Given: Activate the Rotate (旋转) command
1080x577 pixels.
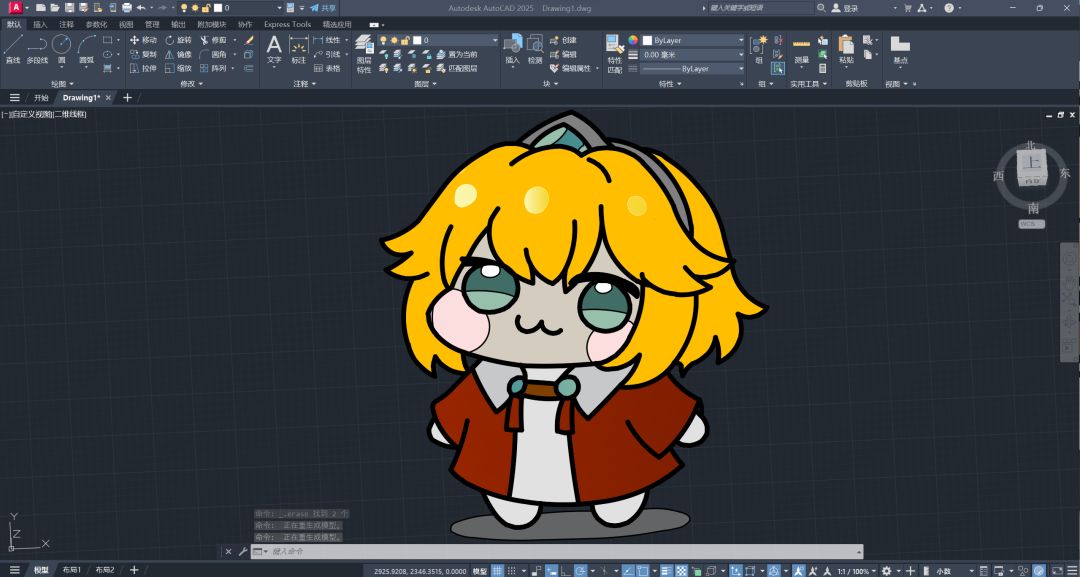Looking at the screenshot, I should pyautogui.click(x=178, y=40).
